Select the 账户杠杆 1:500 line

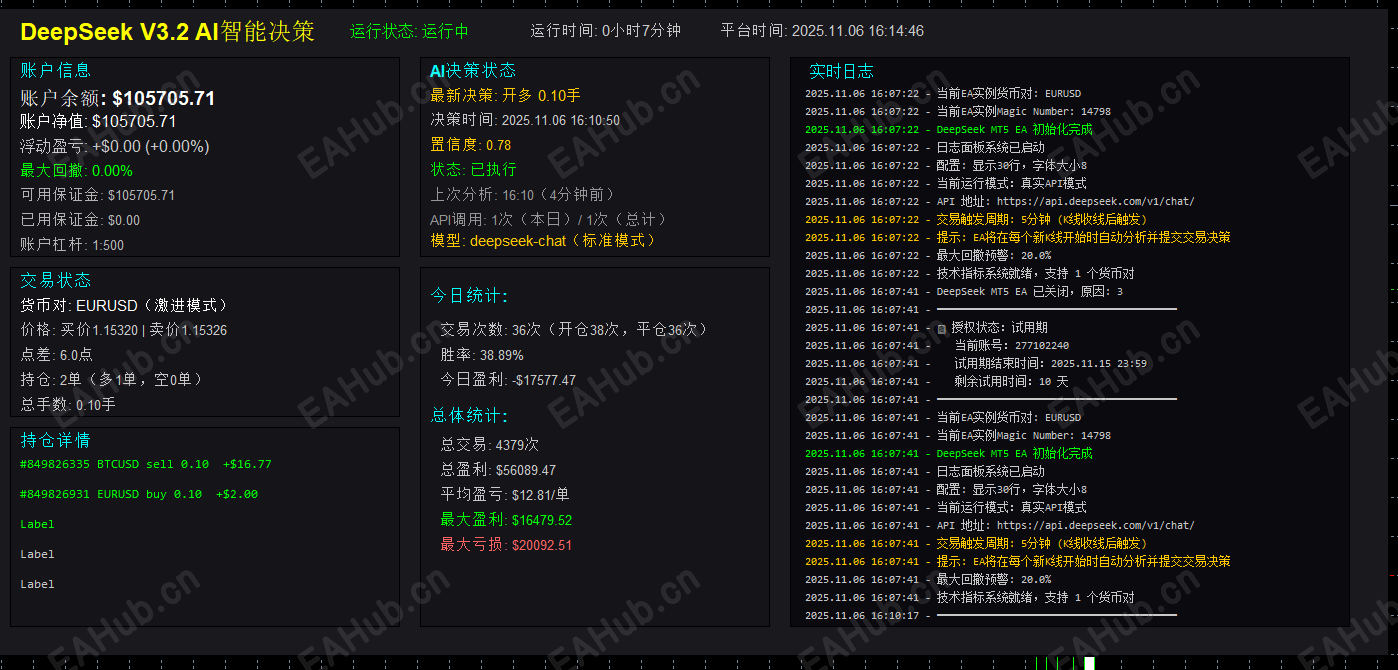pyautogui.click(x=72, y=244)
